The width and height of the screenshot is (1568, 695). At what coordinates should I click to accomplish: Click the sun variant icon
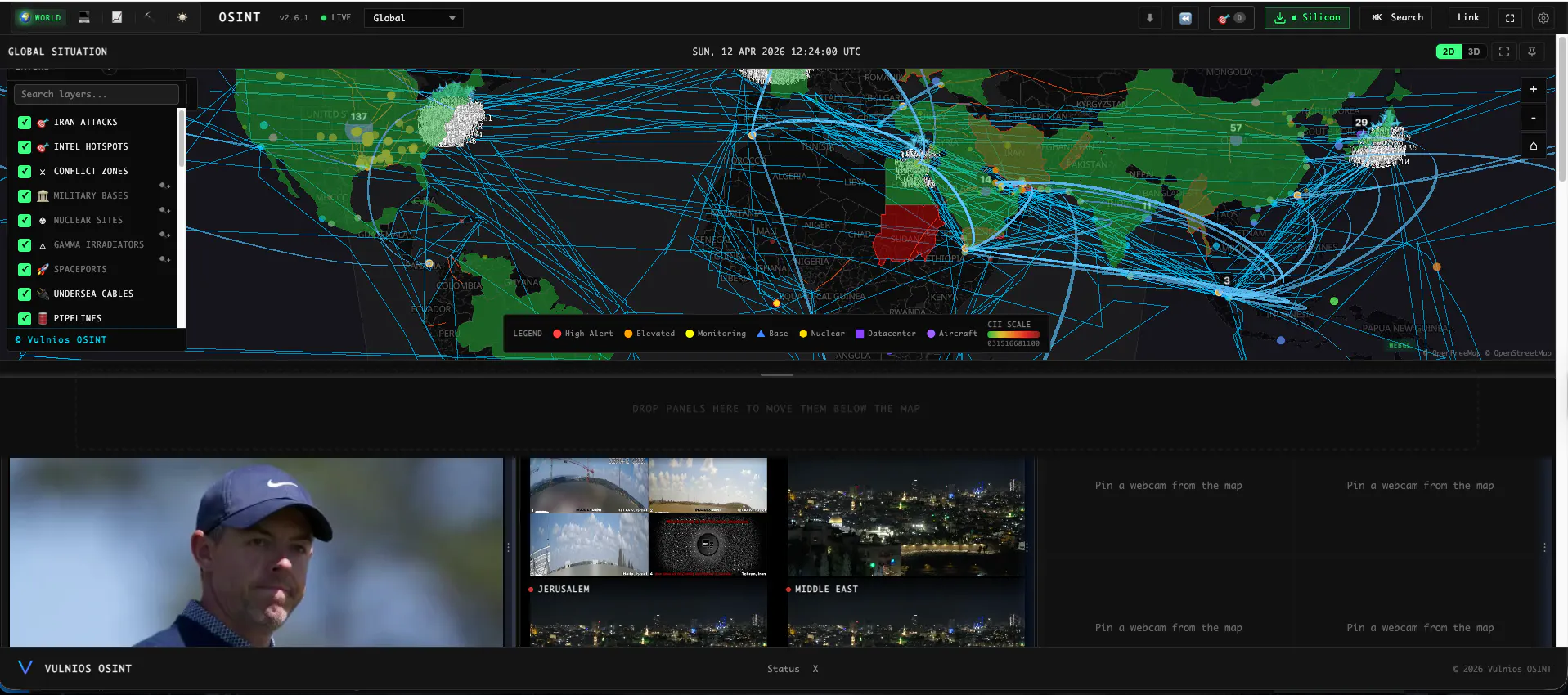click(x=182, y=17)
